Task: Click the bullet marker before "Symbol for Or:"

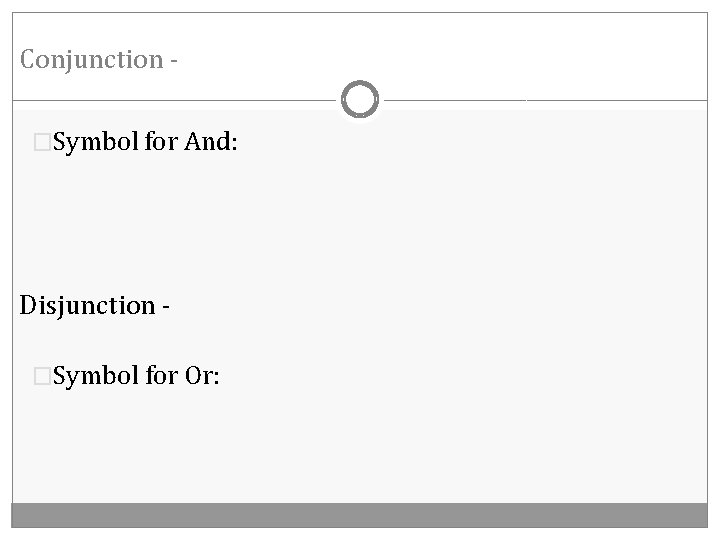Action: tap(41, 375)
